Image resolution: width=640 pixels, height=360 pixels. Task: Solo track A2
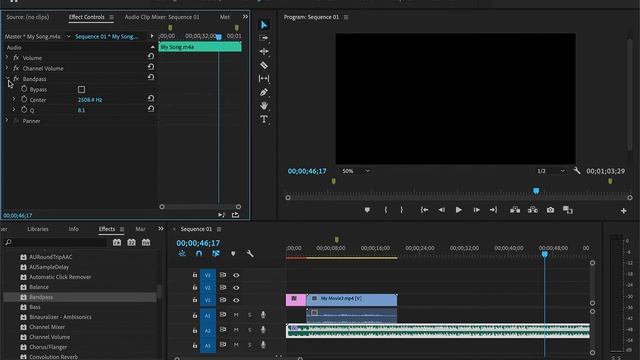pyautogui.click(x=250, y=330)
